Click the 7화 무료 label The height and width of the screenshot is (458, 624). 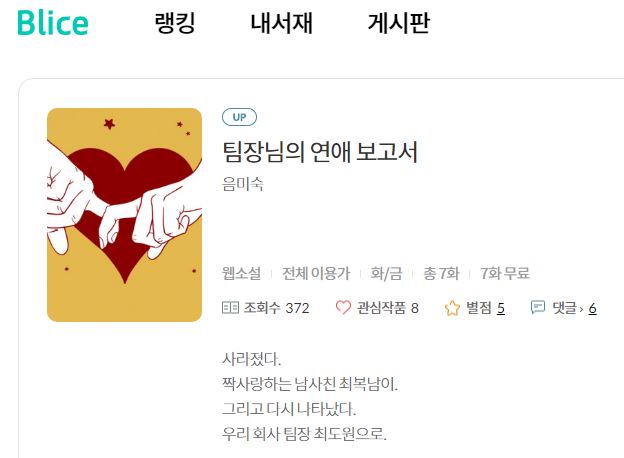point(505,273)
